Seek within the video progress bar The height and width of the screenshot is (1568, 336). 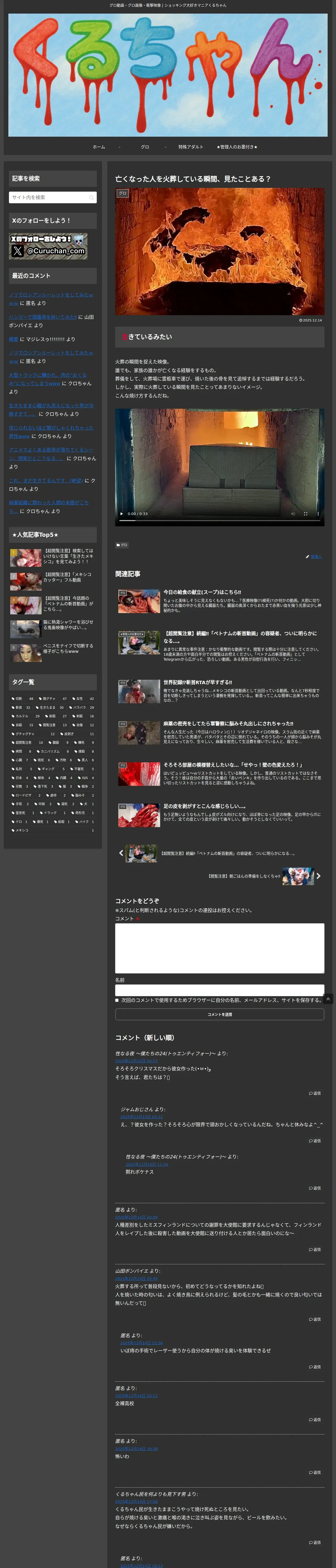click(x=220, y=522)
